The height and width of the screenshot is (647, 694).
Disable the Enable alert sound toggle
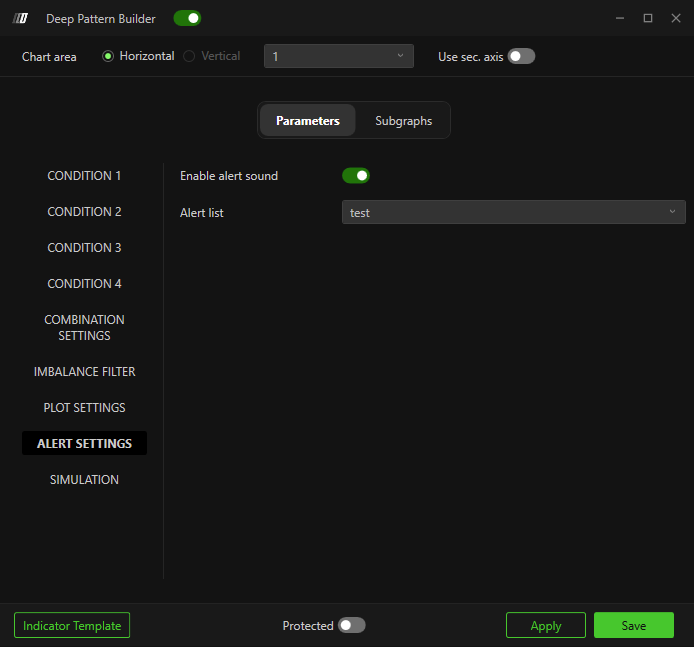coord(356,176)
